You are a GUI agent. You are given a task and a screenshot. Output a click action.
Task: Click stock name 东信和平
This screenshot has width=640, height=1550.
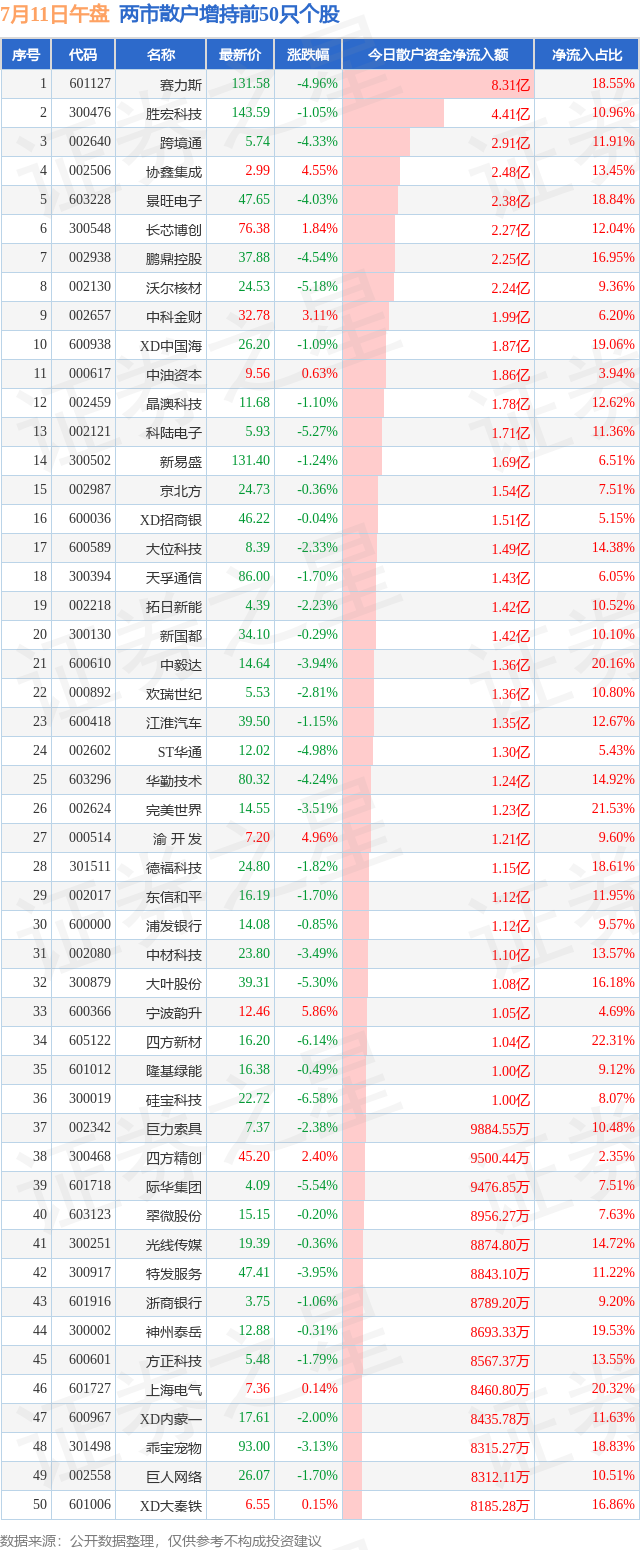(x=174, y=897)
